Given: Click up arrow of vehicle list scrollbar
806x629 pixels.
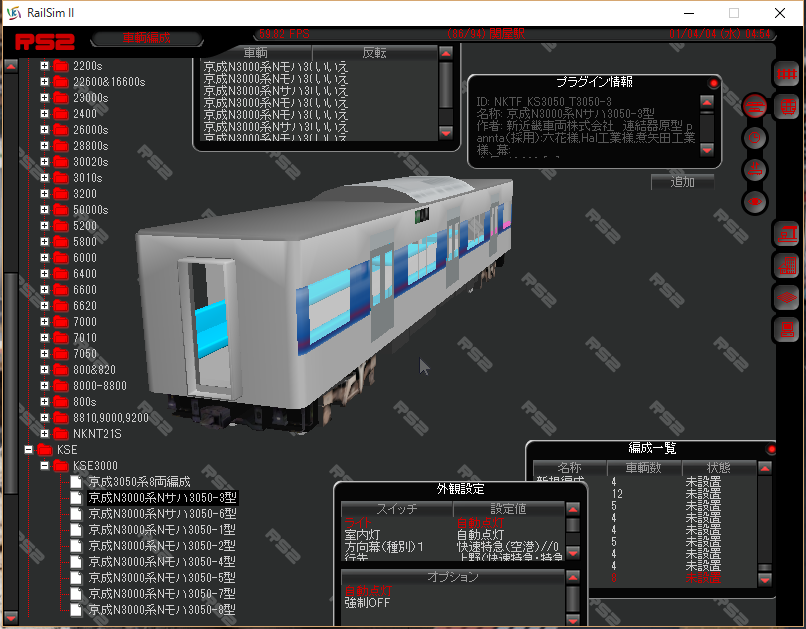Looking at the screenshot, I should 446,53.
